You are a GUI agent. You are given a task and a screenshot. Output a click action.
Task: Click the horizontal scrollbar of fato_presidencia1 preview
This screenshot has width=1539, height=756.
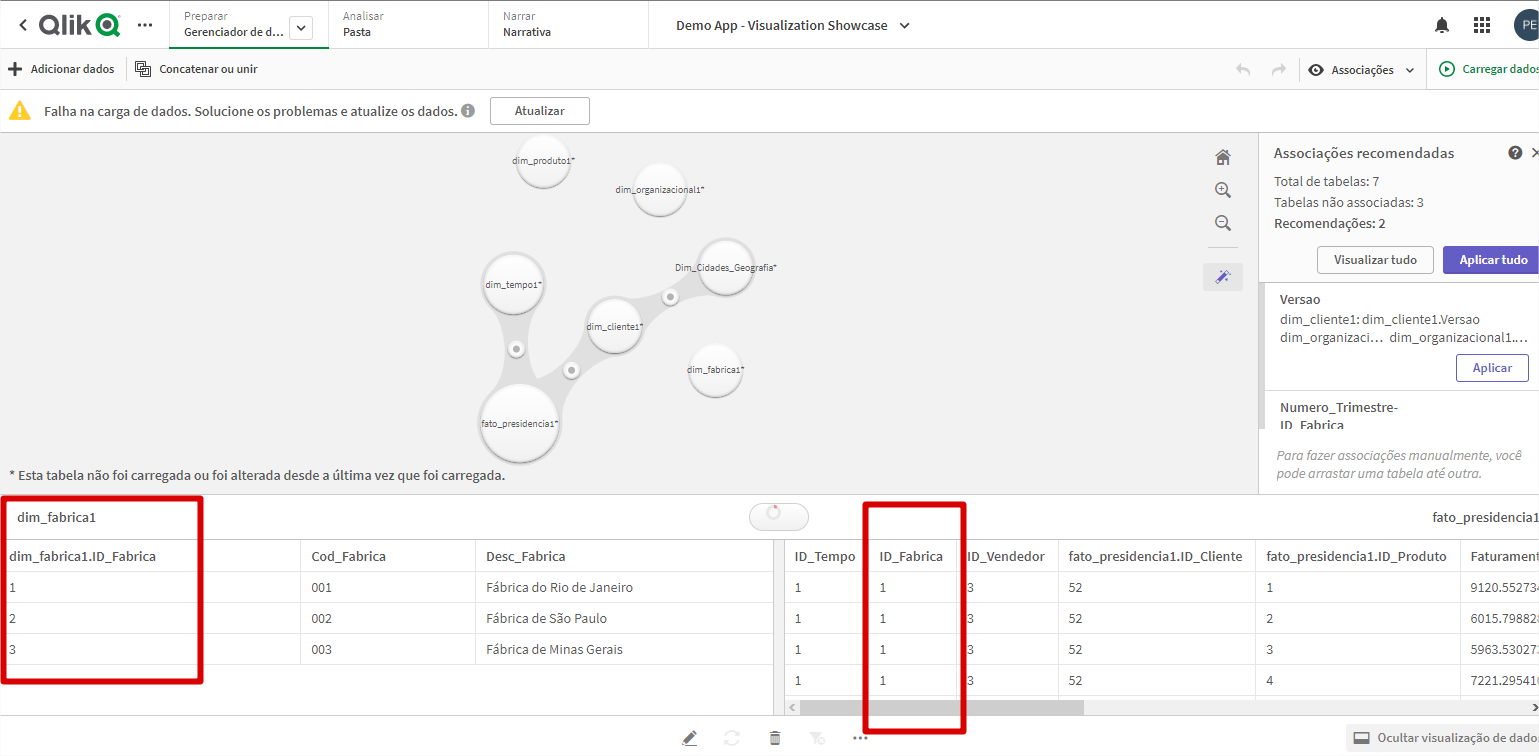tap(942, 707)
